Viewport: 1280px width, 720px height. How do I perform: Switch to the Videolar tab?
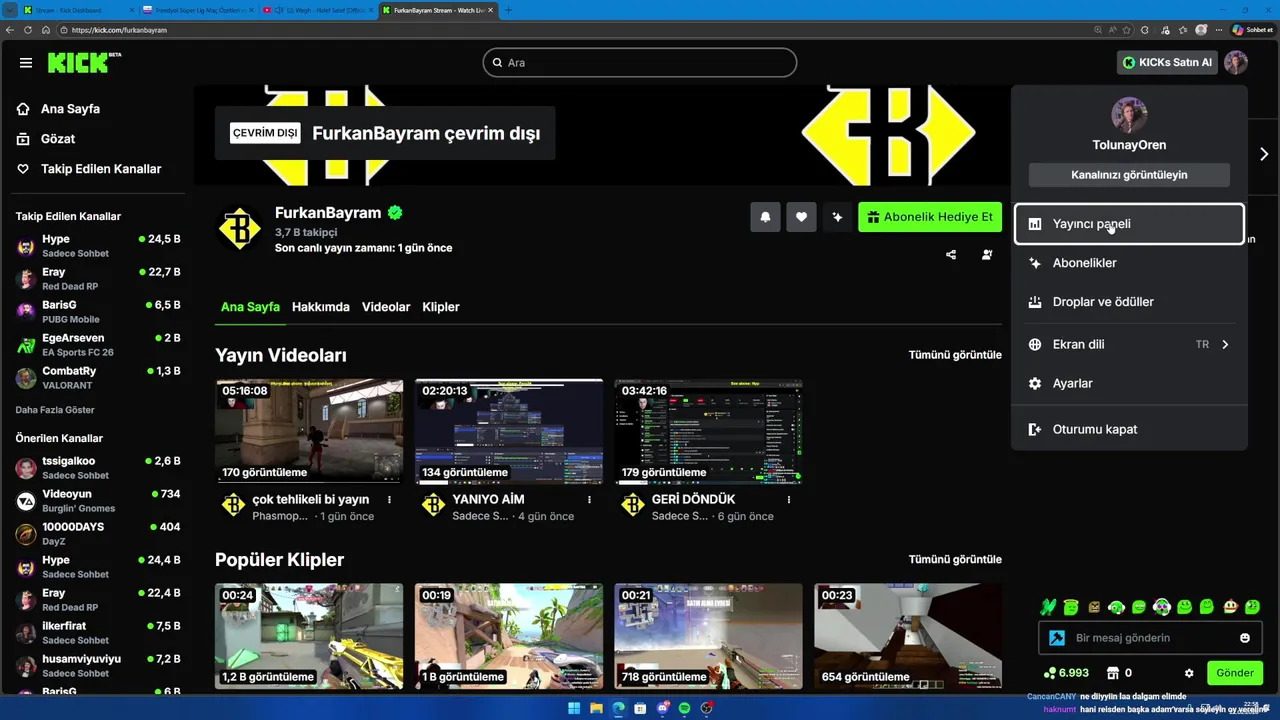tap(386, 307)
